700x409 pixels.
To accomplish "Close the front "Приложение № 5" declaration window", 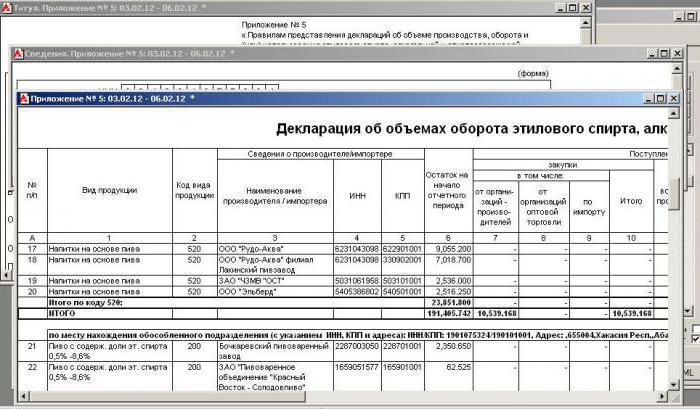I will pos(676,98).
